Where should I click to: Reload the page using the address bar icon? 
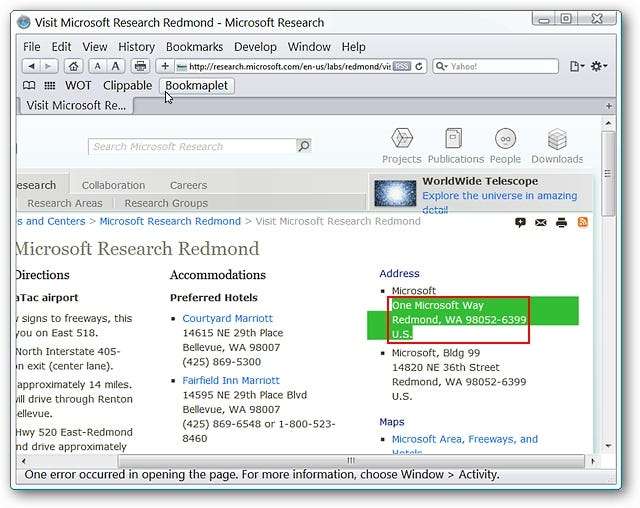coord(420,66)
